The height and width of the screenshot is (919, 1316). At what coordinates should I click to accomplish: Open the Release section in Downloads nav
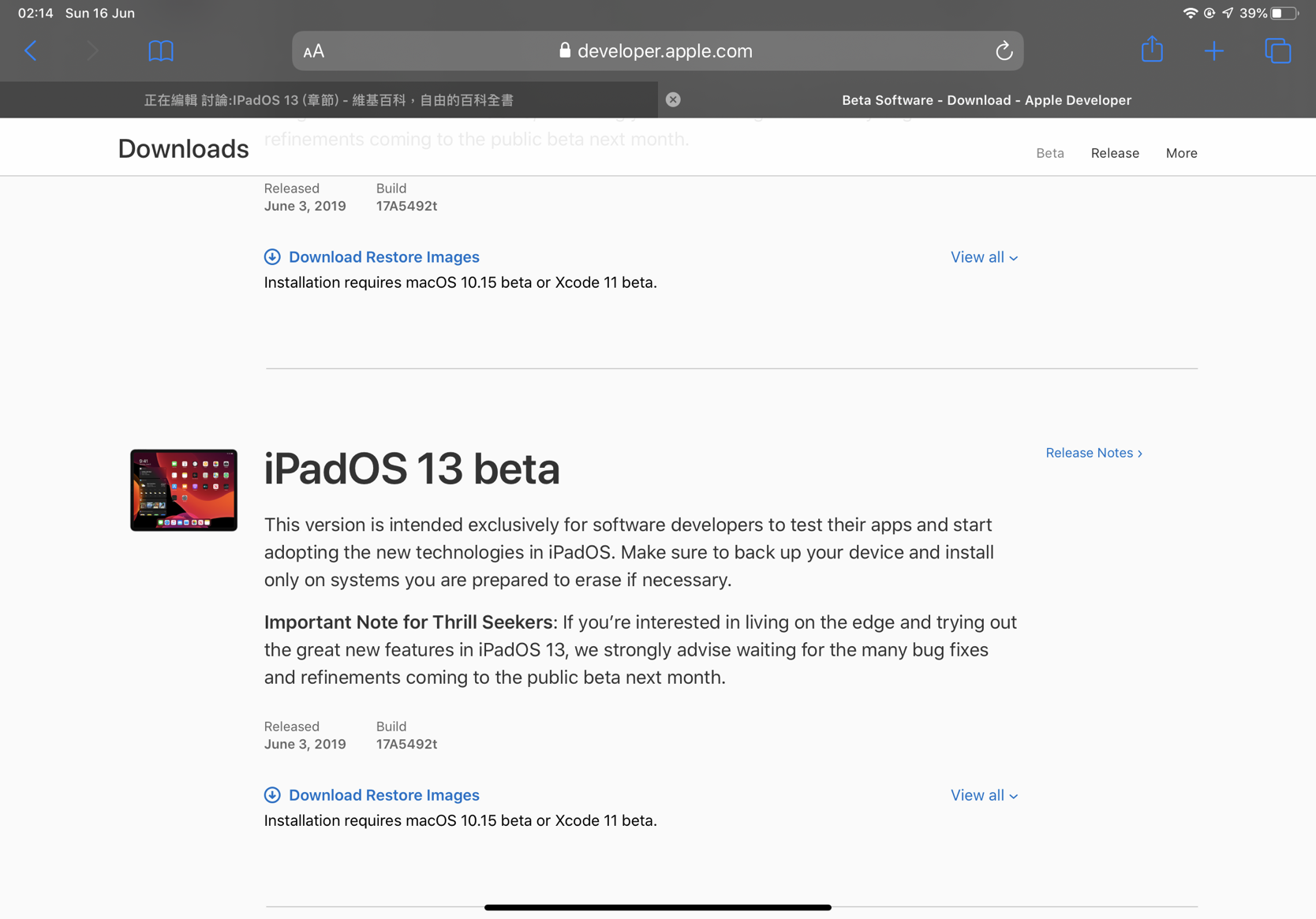[1115, 153]
